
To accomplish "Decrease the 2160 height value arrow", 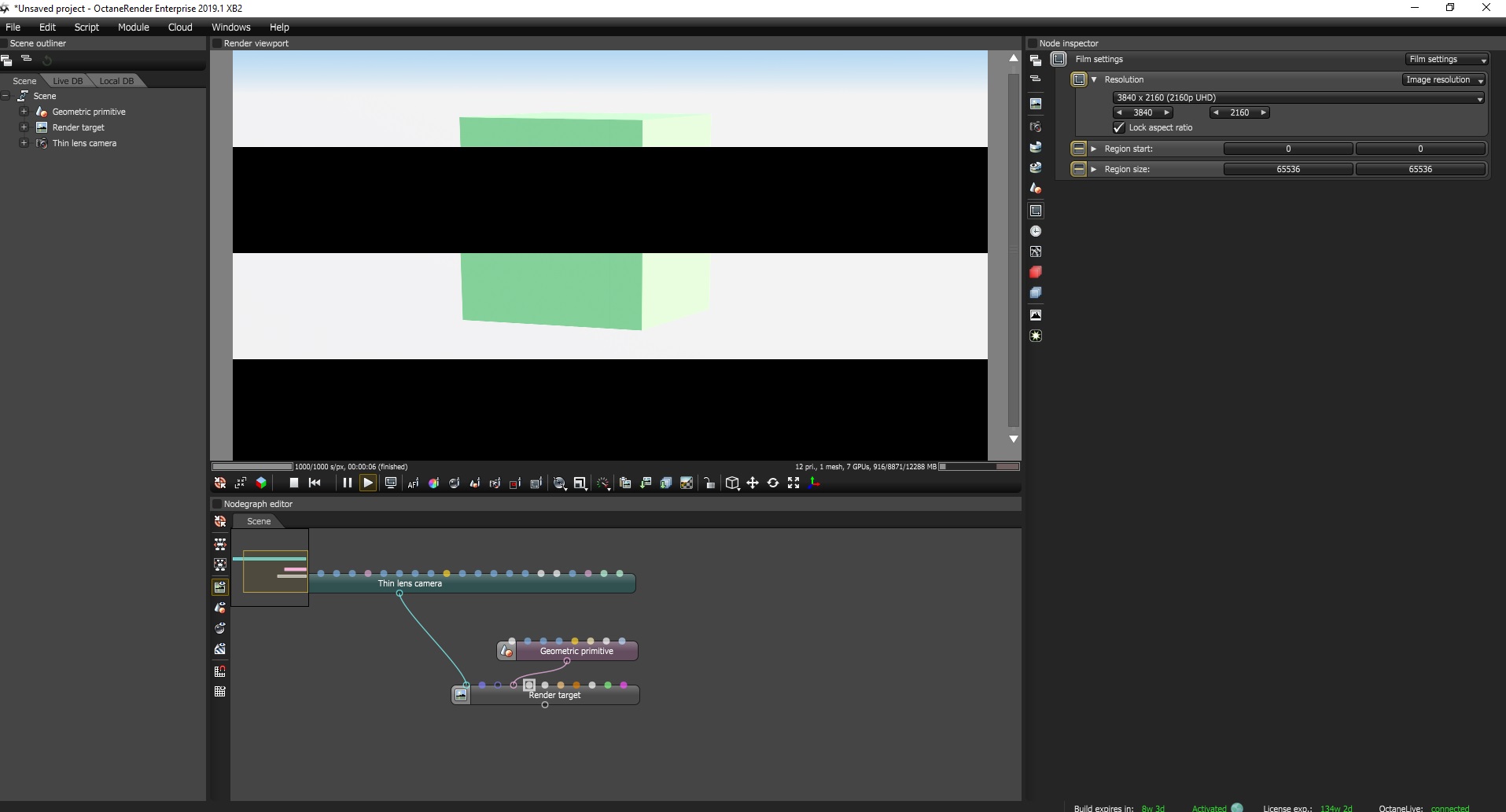I will 1216,112.
